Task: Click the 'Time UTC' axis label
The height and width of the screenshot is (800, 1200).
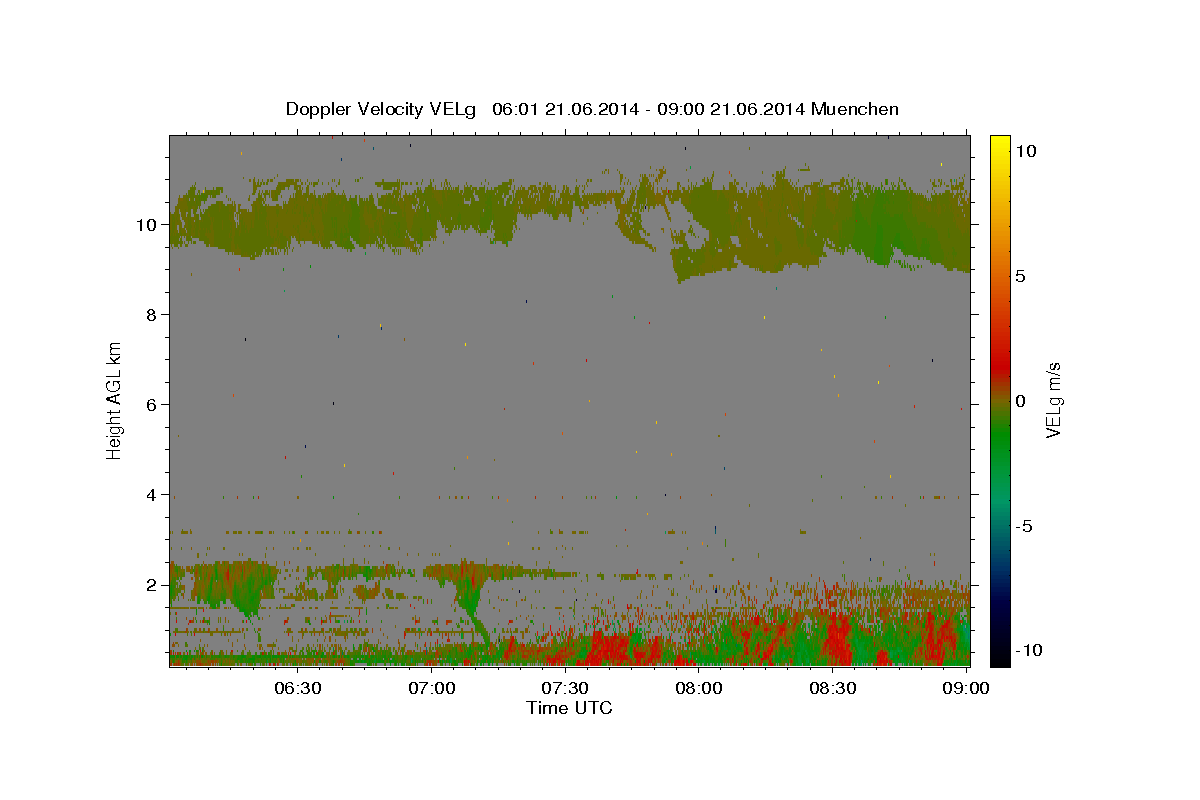Action: click(569, 708)
